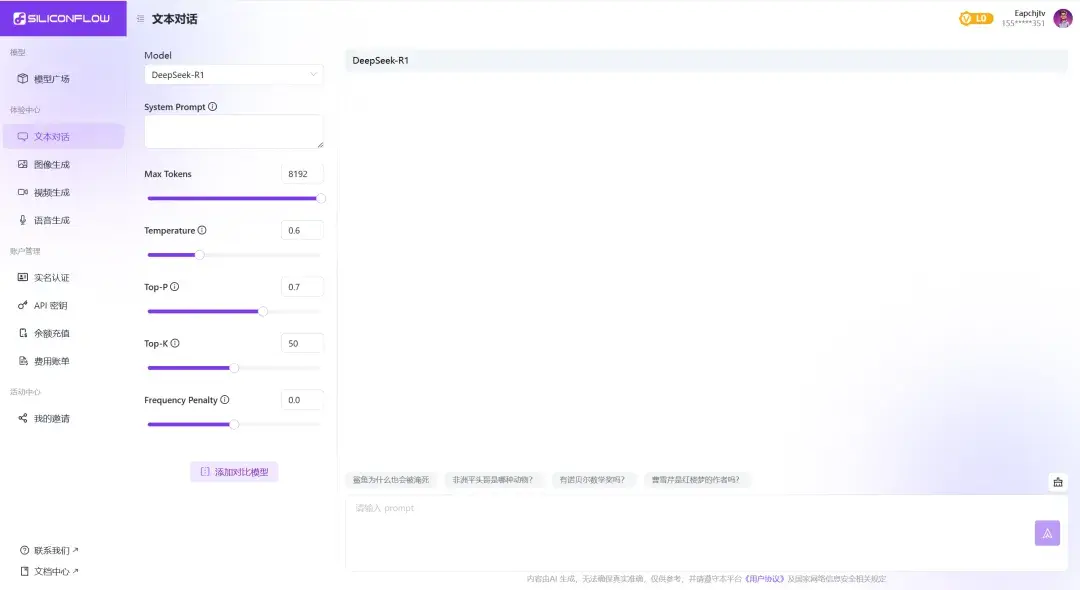The height and width of the screenshot is (590, 1080).
Task: Clear the conversation with the broom icon
Action: pyautogui.click(x=1058, y=482)
